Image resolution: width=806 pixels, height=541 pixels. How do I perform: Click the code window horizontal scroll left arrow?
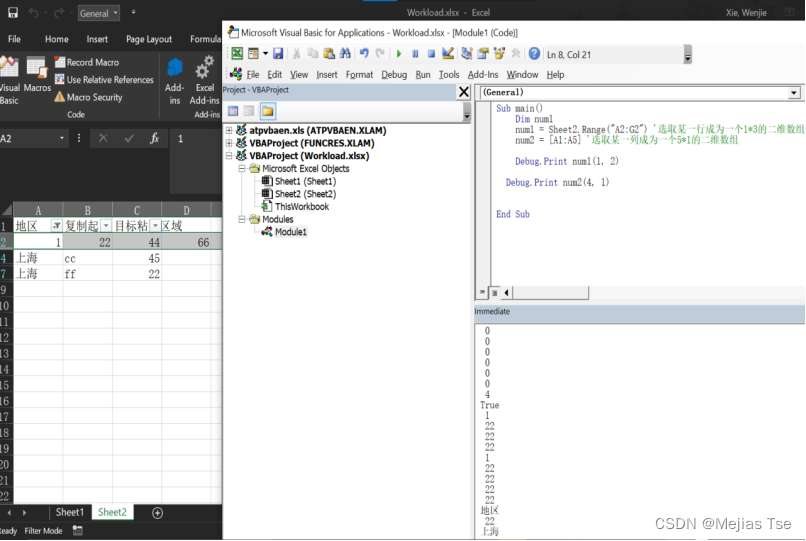506,293
